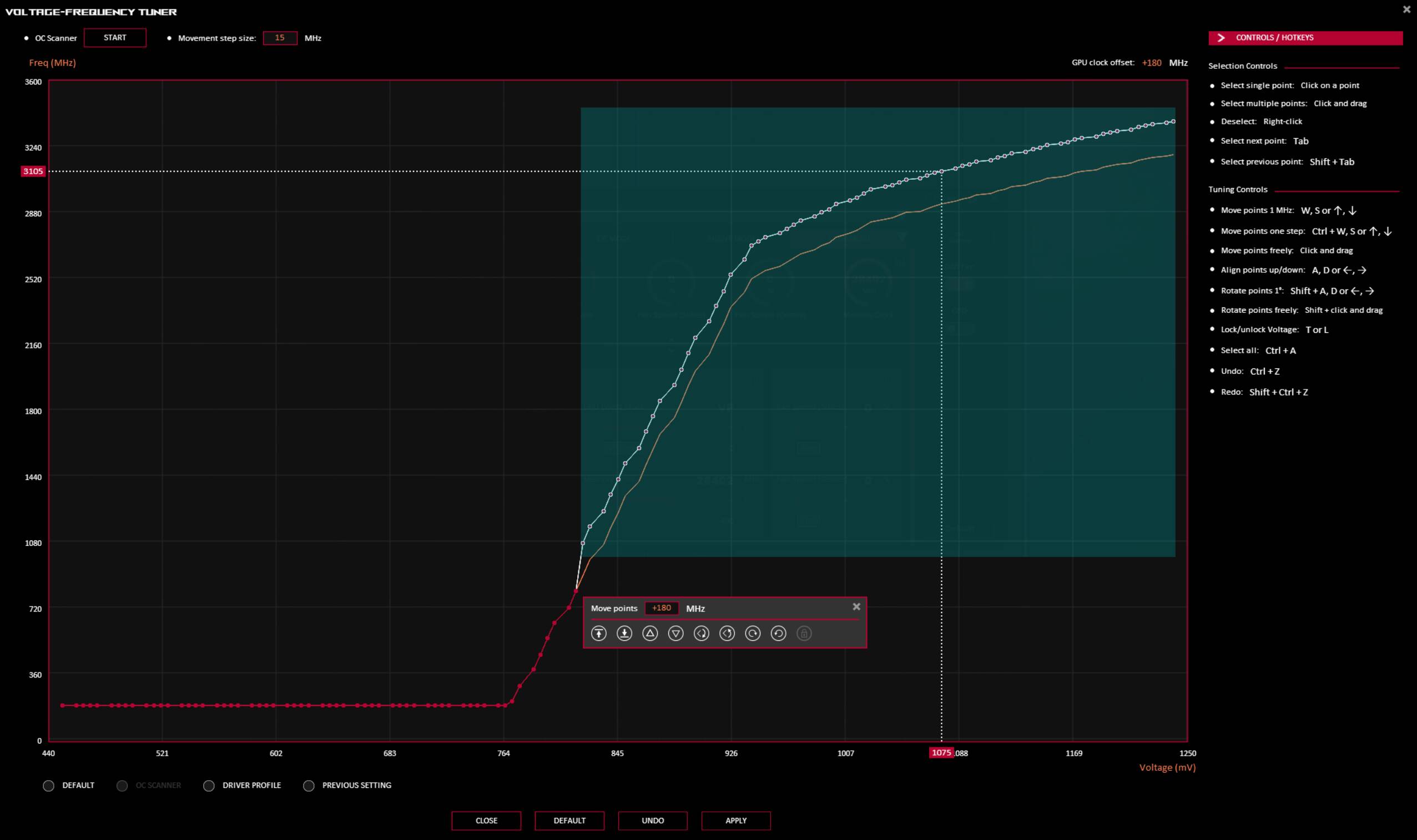Click the Move points MHz offset field

coord(661,608)
